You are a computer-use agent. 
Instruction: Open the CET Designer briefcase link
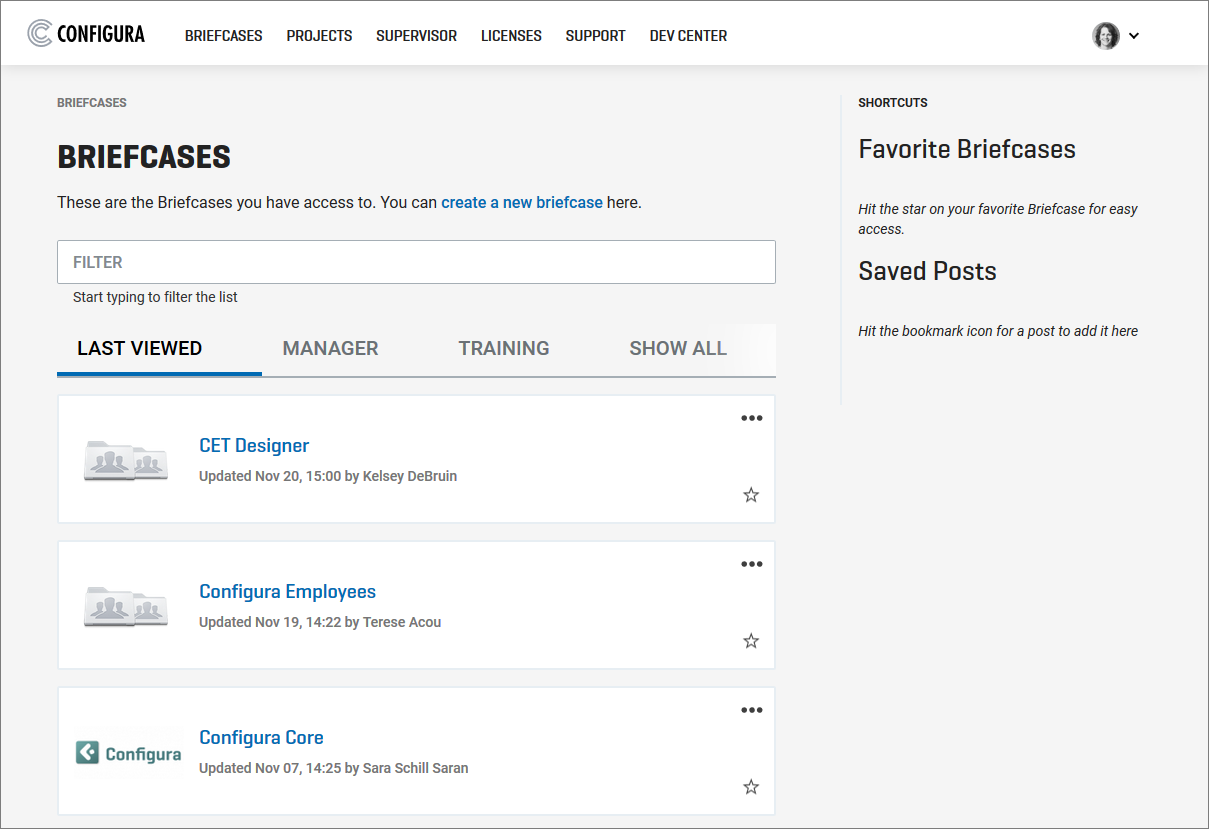[x=254, y=446]
